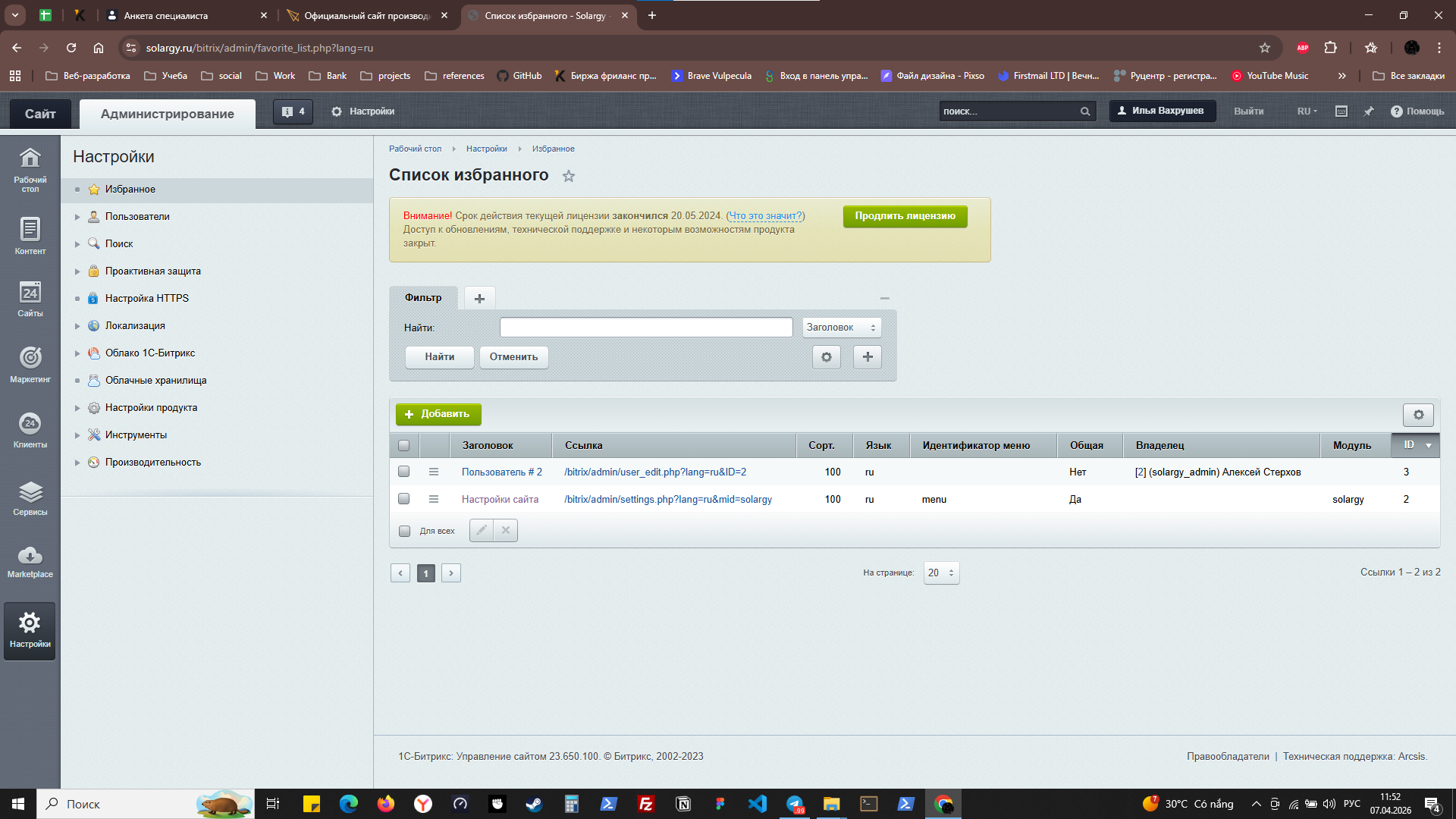The image size is (1456, 819).
Task: Switch to the Сайт tab
Action: click(40, 114)
